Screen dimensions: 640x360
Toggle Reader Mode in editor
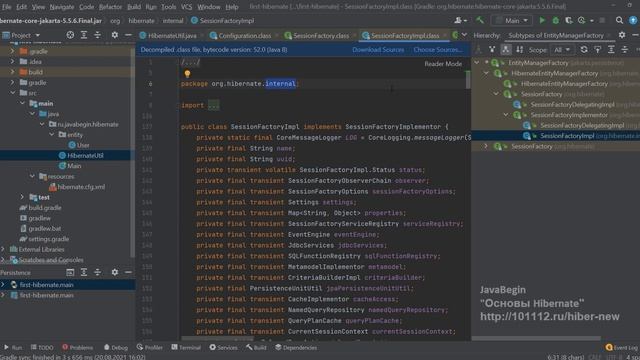click(x=443, y=64)
